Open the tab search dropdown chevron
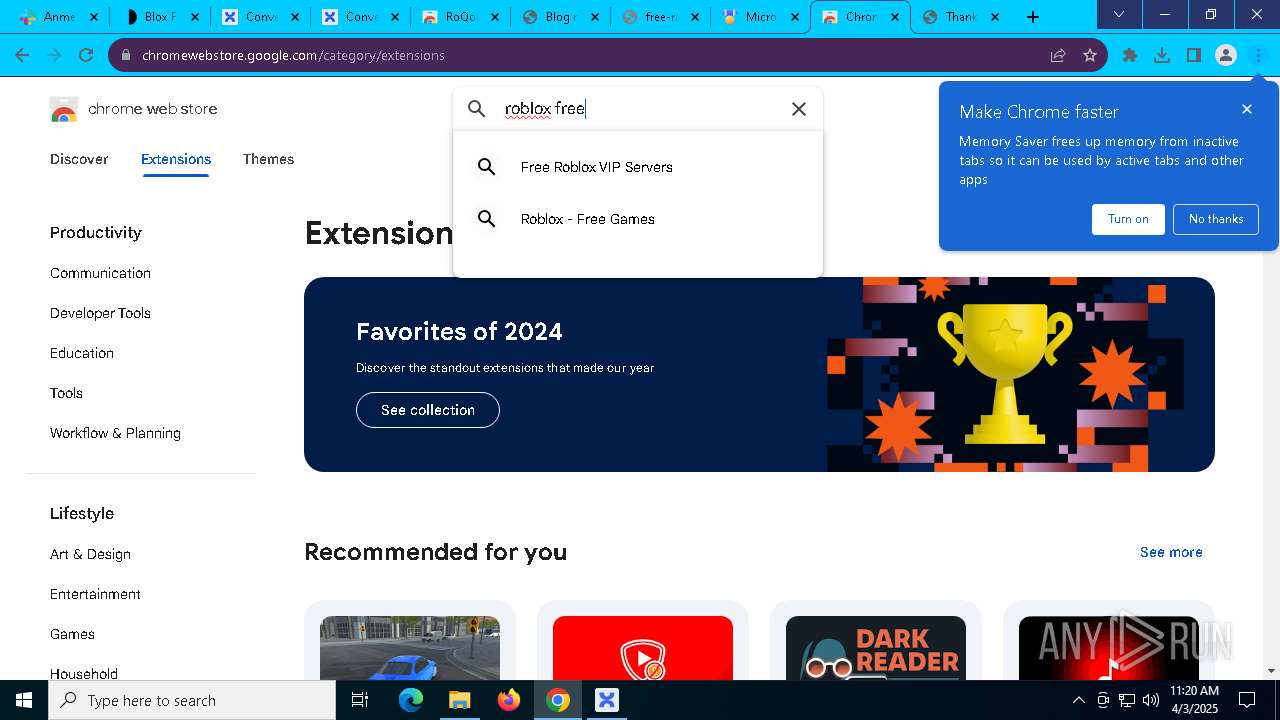The image size is (1280, 720). click(1119, 14)
